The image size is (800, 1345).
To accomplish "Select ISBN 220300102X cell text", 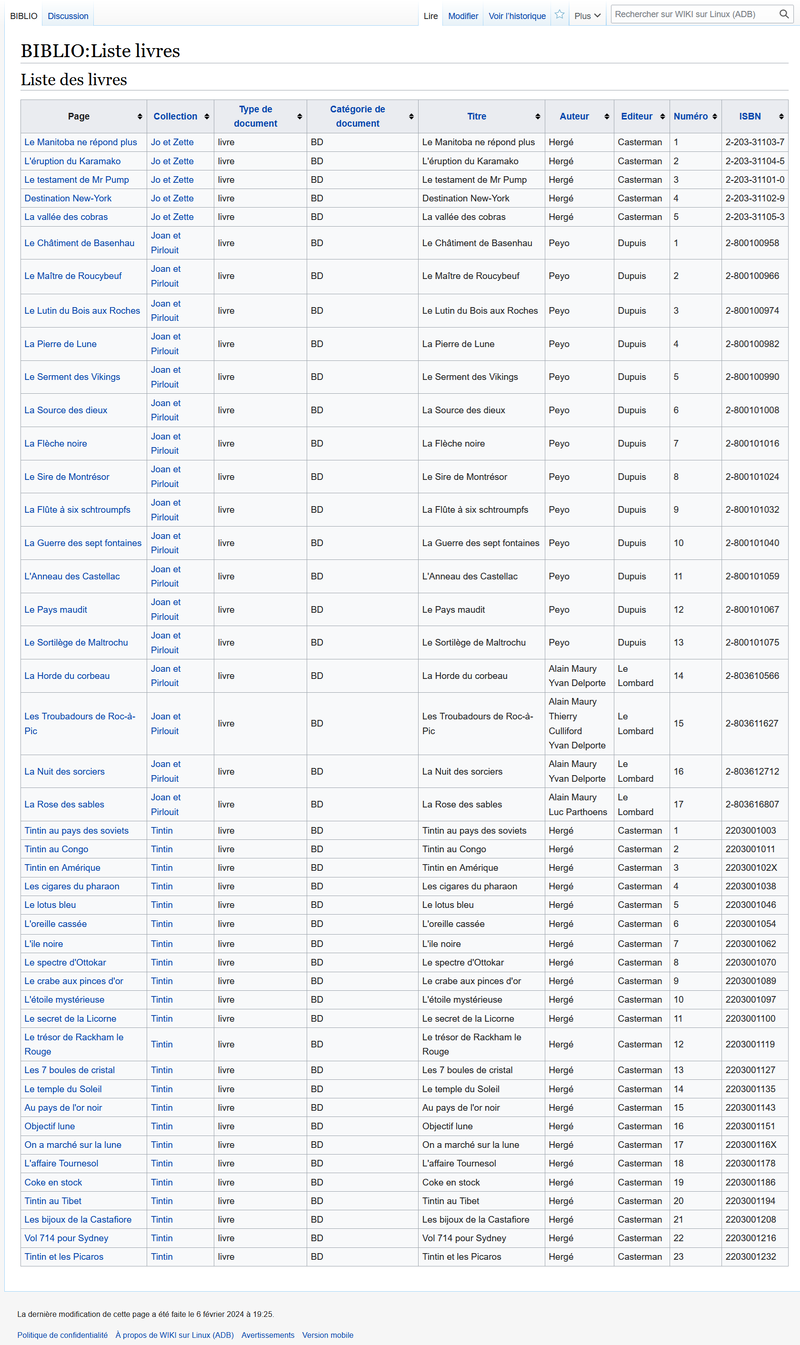I will pos(751,868).
